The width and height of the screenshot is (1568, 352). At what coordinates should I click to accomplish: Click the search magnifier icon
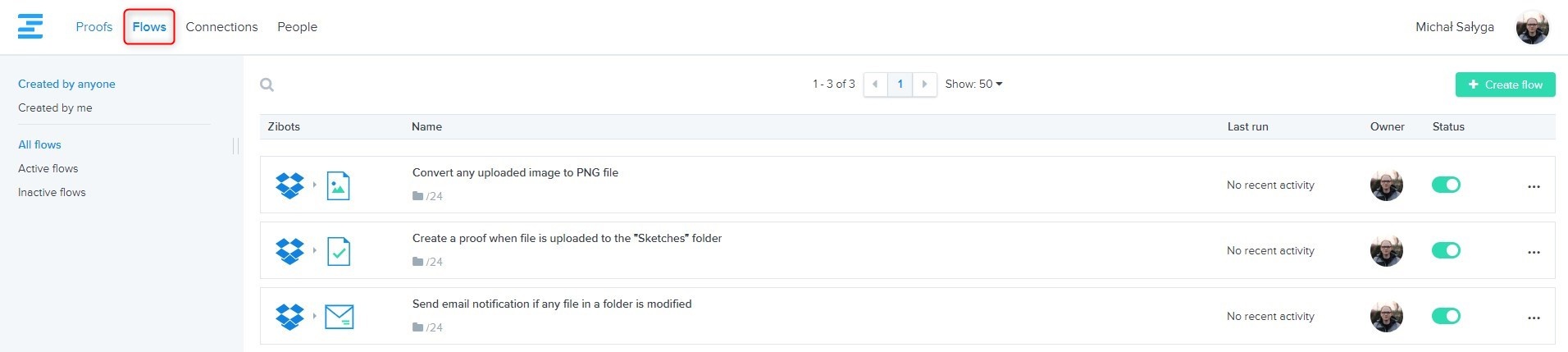click(x=267, y=85)
